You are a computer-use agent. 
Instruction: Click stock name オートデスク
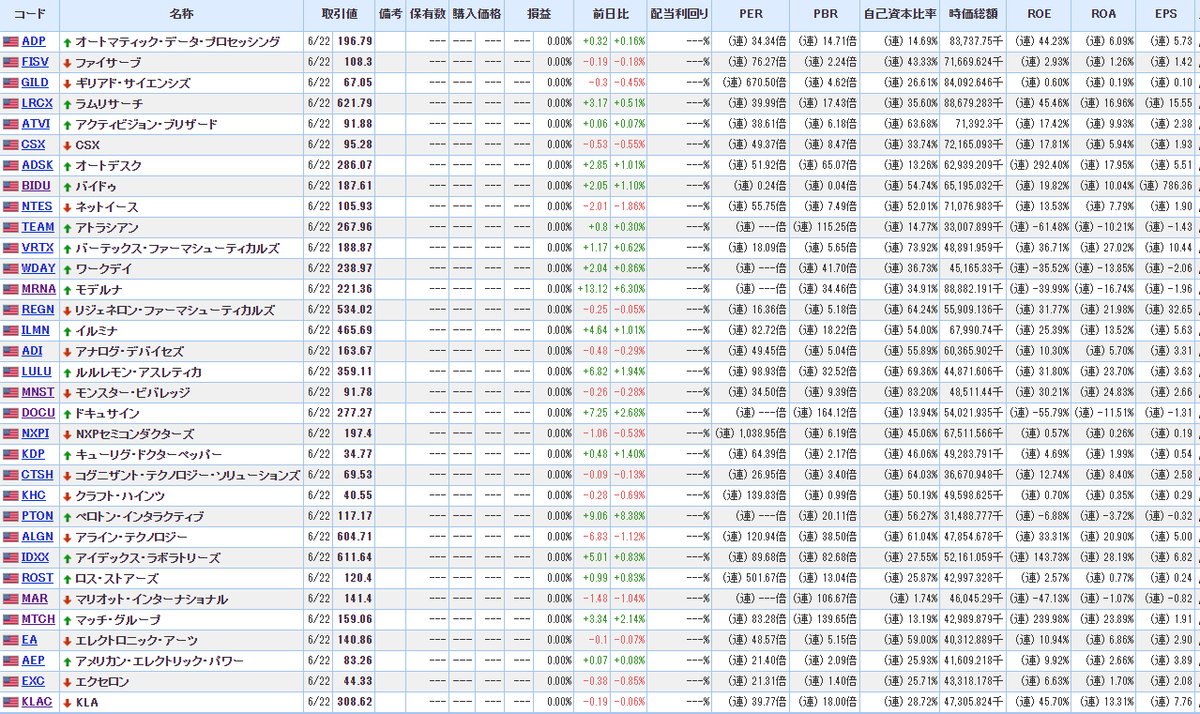pos(109,166)
